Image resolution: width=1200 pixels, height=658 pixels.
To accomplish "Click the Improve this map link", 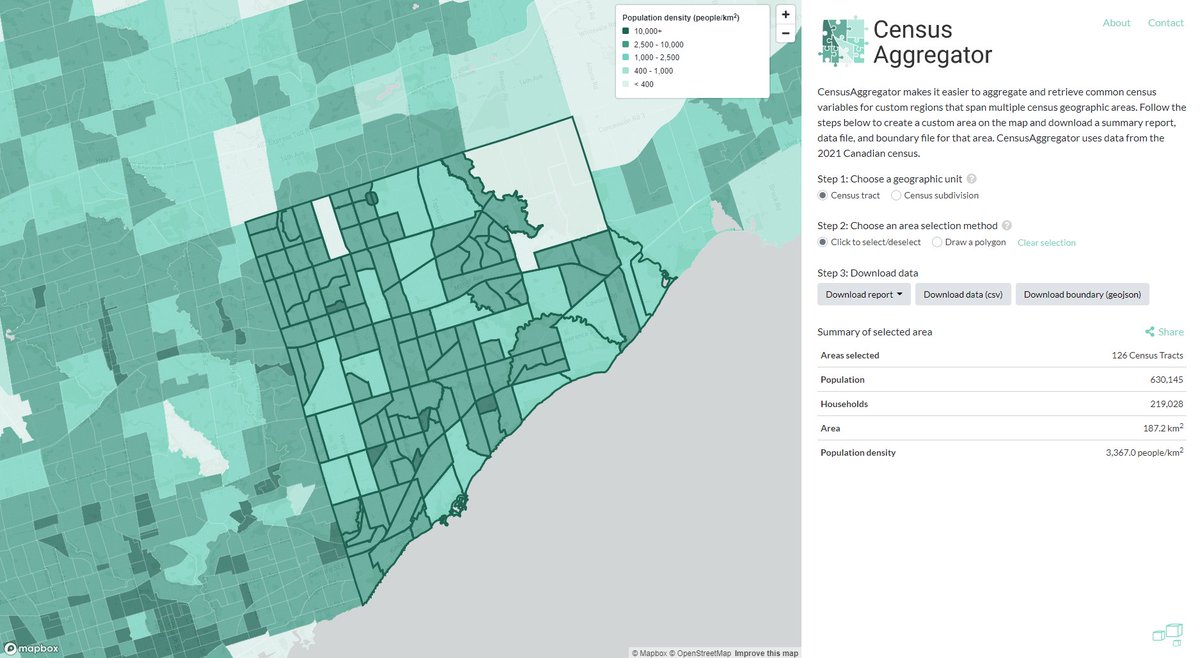I will click(x=766, y=652).
